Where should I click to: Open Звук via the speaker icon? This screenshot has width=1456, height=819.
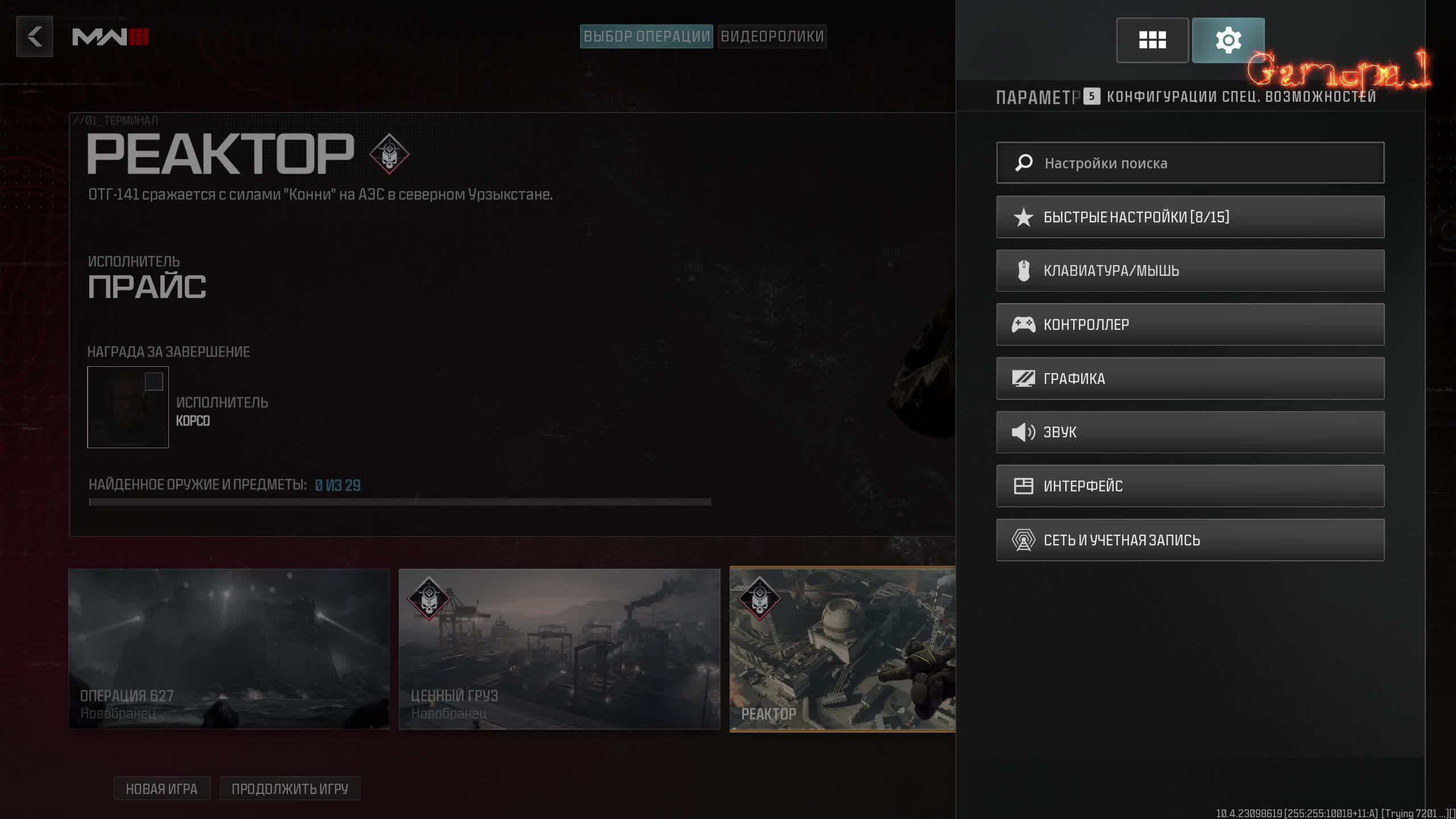point(1024,432)
